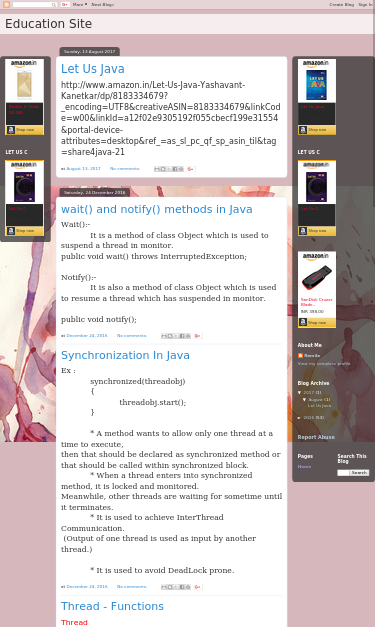
Task: Open No comments link under wait() and notify() post
Action: [132, 335]
